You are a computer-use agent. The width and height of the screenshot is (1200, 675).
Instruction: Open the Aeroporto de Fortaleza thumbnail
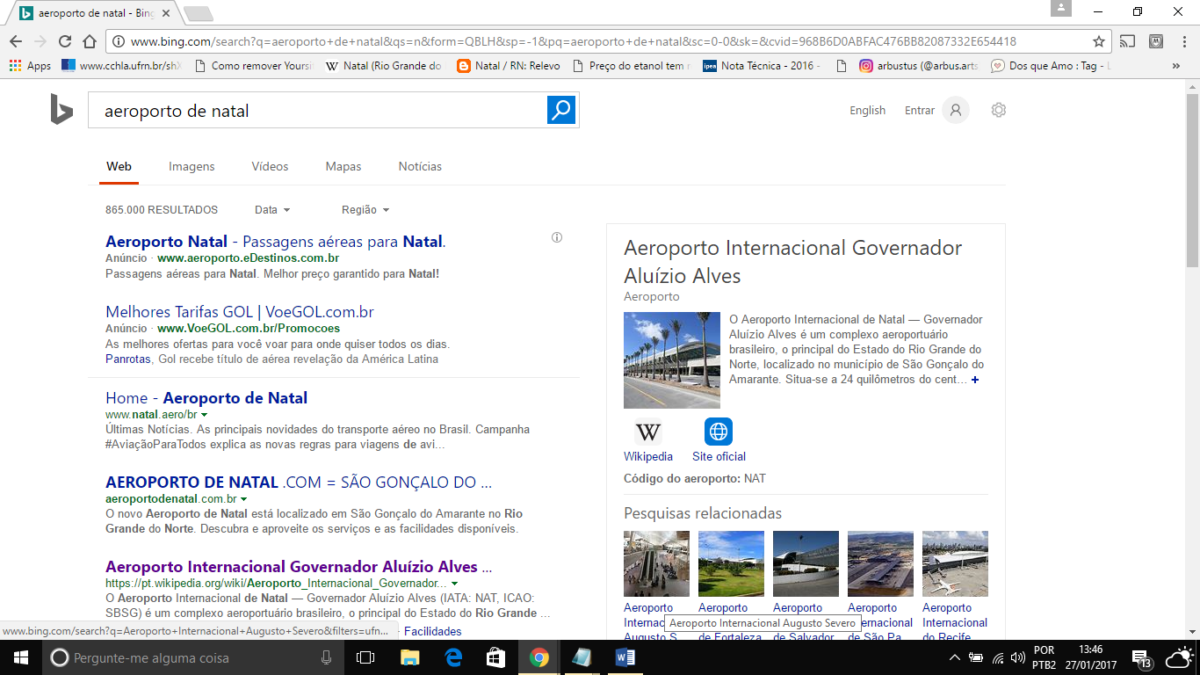click(731, 564)
